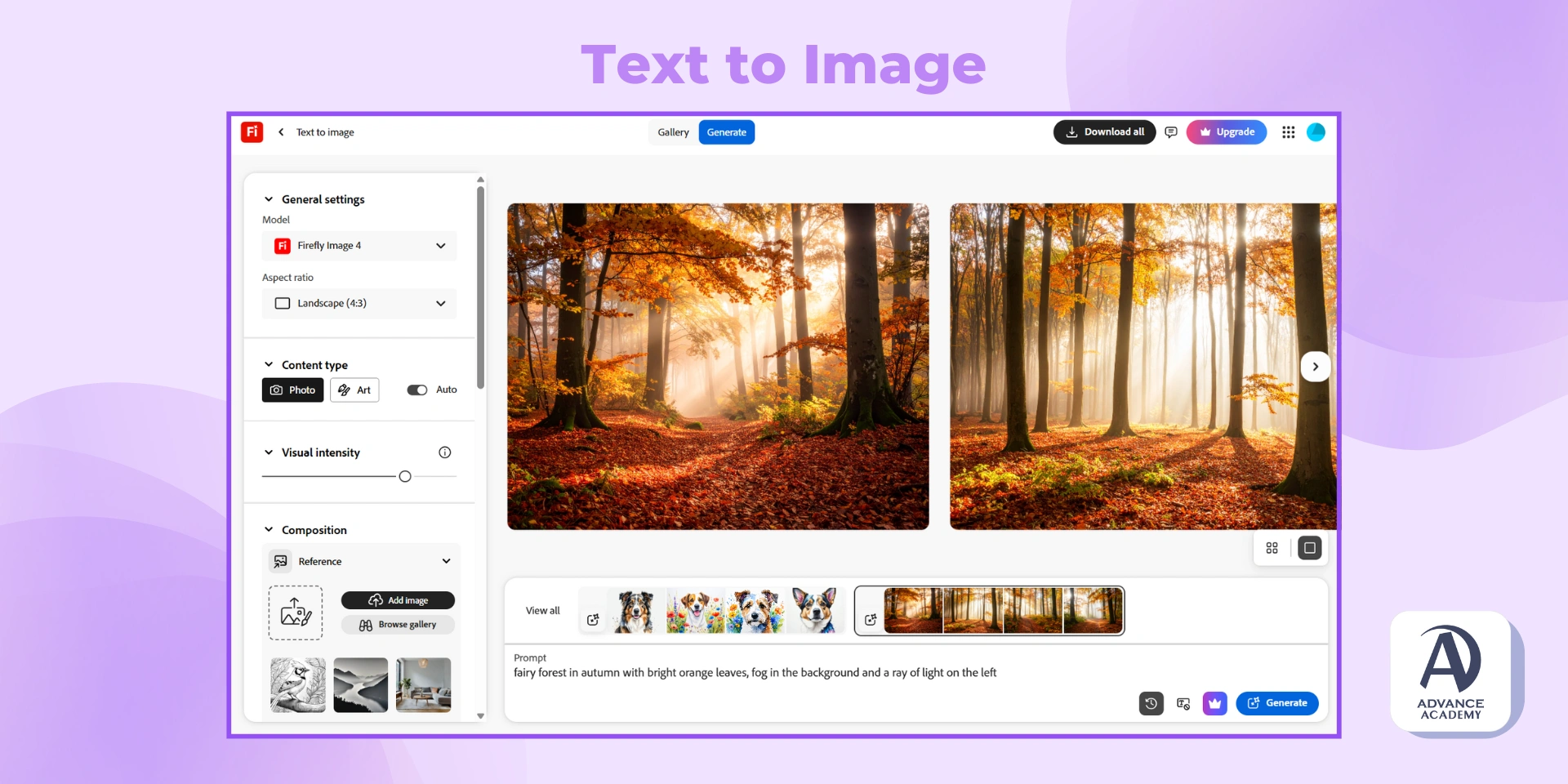Image resolution: width=1568 pixels, height=784 pixels.
Task: Click the 'Aspect ratio' label
Action: click(x=287, y=278)
